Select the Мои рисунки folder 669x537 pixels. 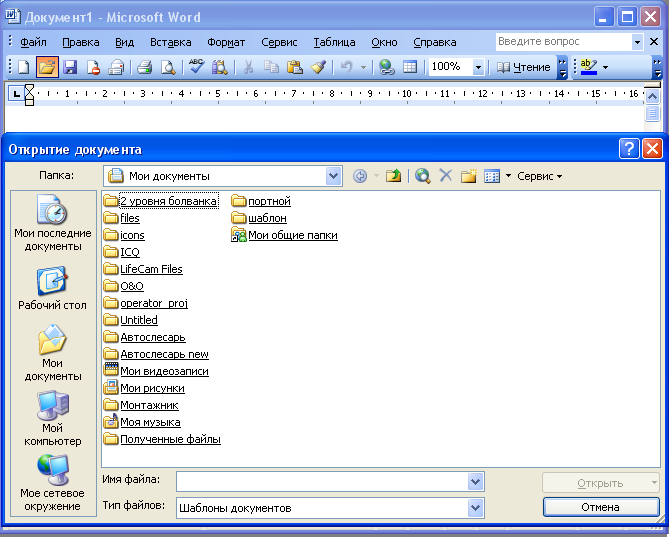(x=145, y=388)
